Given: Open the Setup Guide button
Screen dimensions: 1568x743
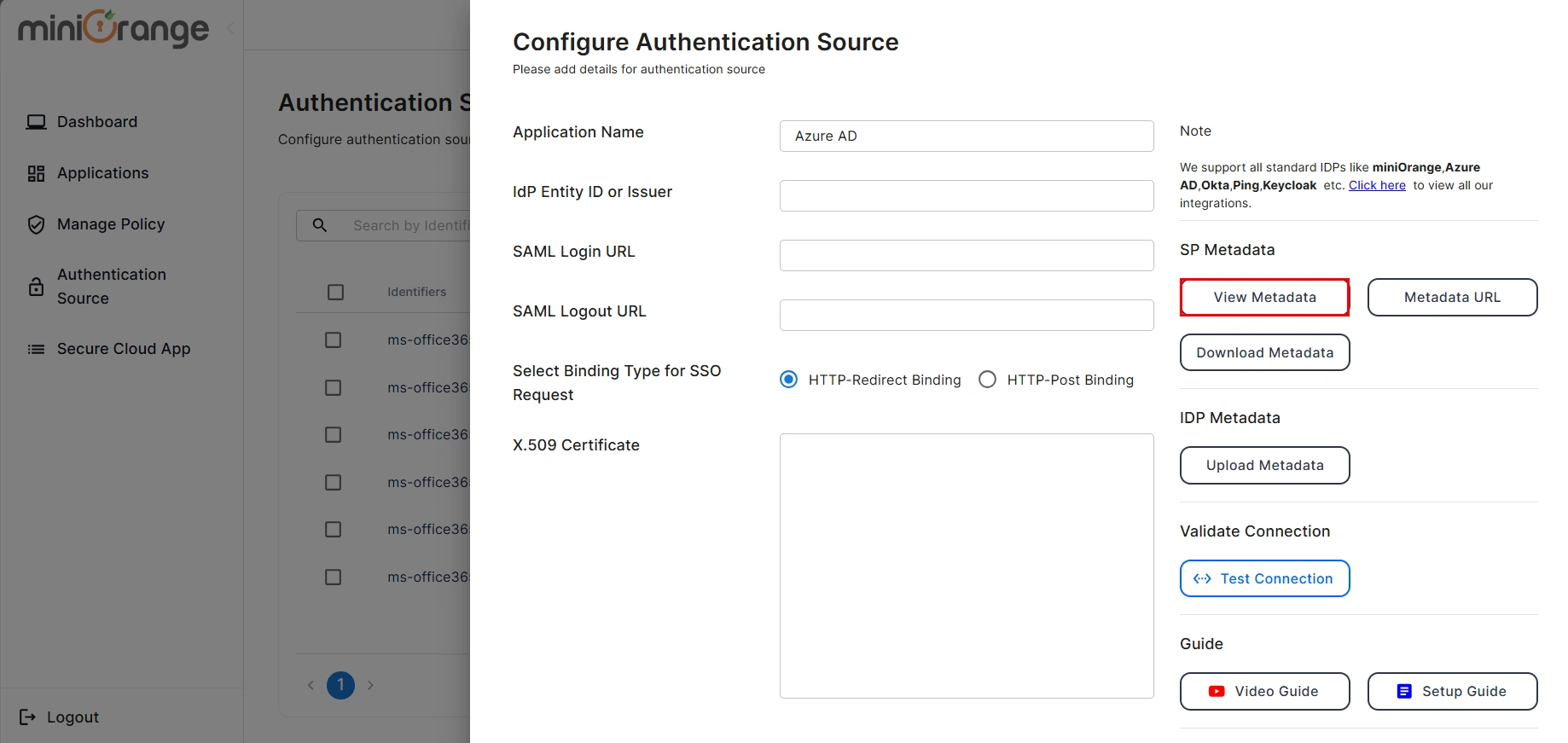Looking at the screenshot, I should pos(1452,691).
